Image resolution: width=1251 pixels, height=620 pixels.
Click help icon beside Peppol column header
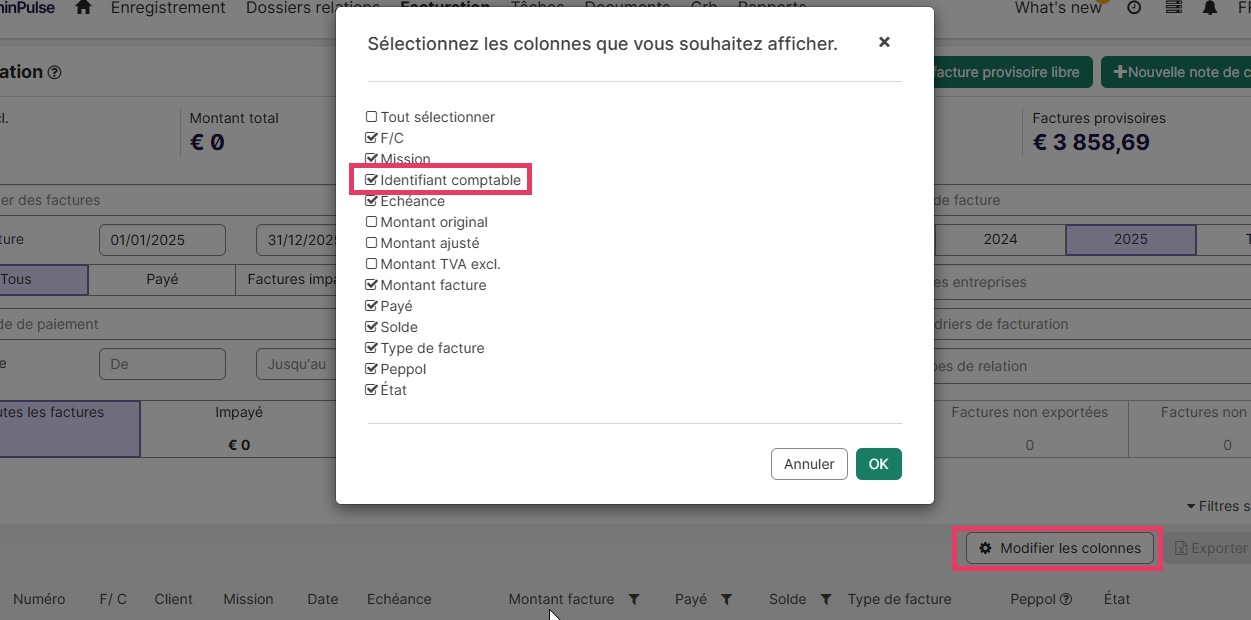pos(1066,600)
